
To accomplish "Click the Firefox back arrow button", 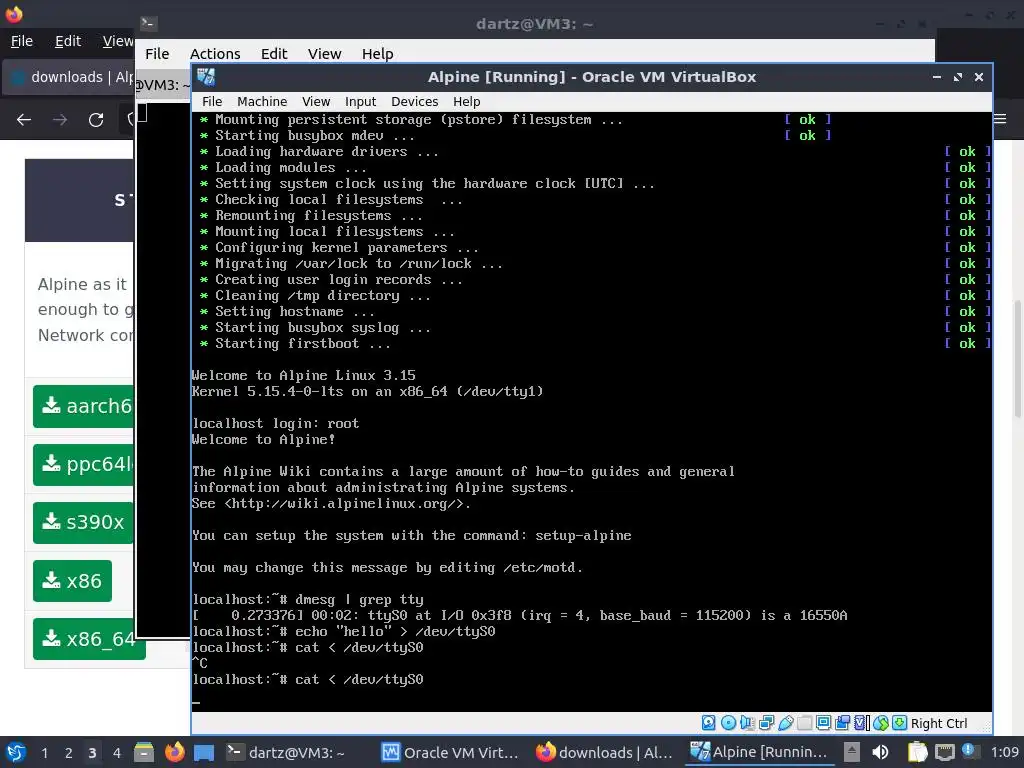I will pos(24,120).
